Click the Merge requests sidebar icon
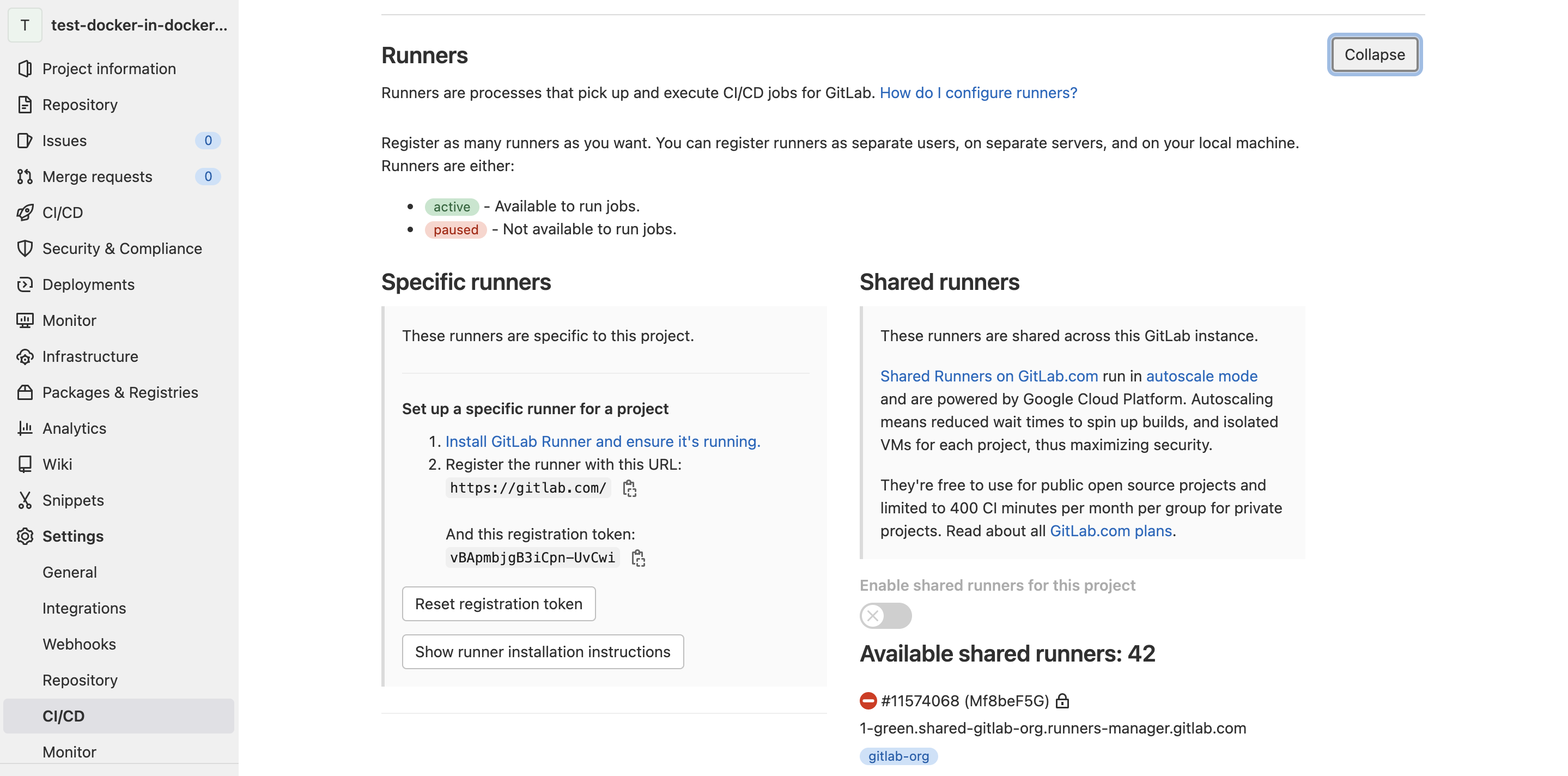This screenshot has width=1568, height=776. tap(25, 177)
